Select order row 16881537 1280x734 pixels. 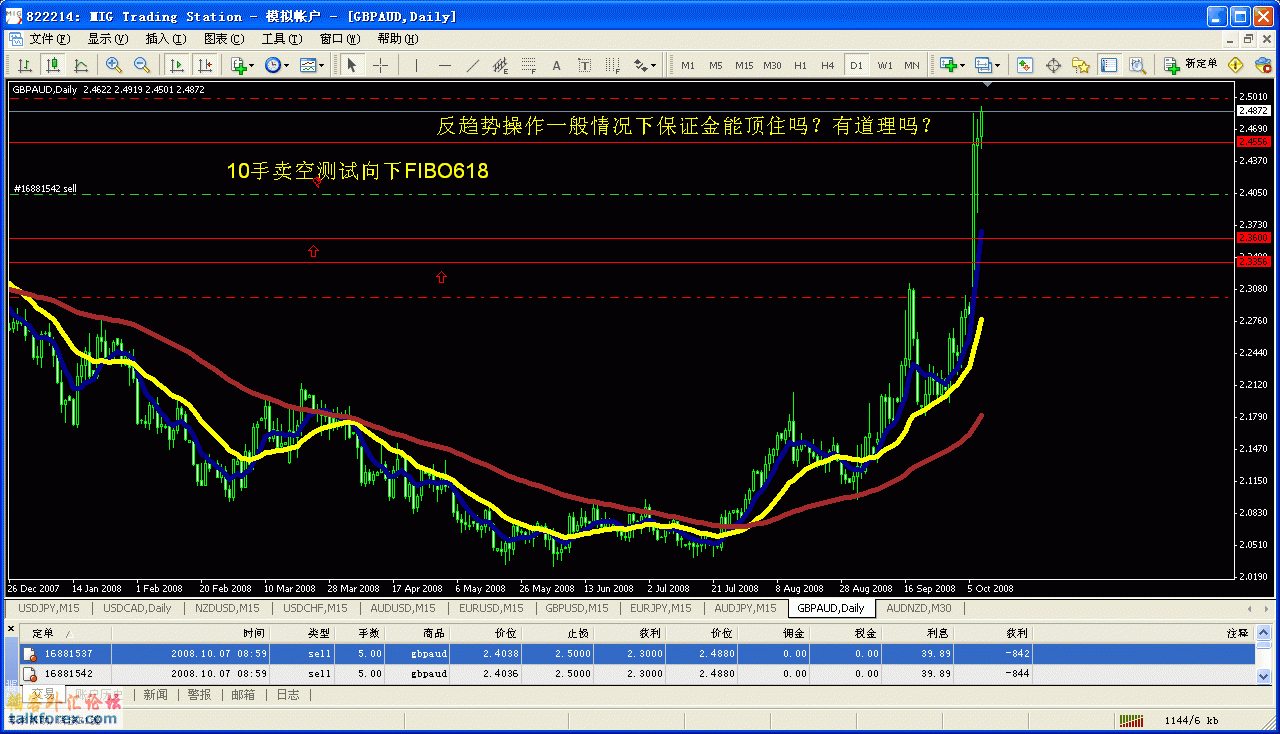(x=635, y=653)
